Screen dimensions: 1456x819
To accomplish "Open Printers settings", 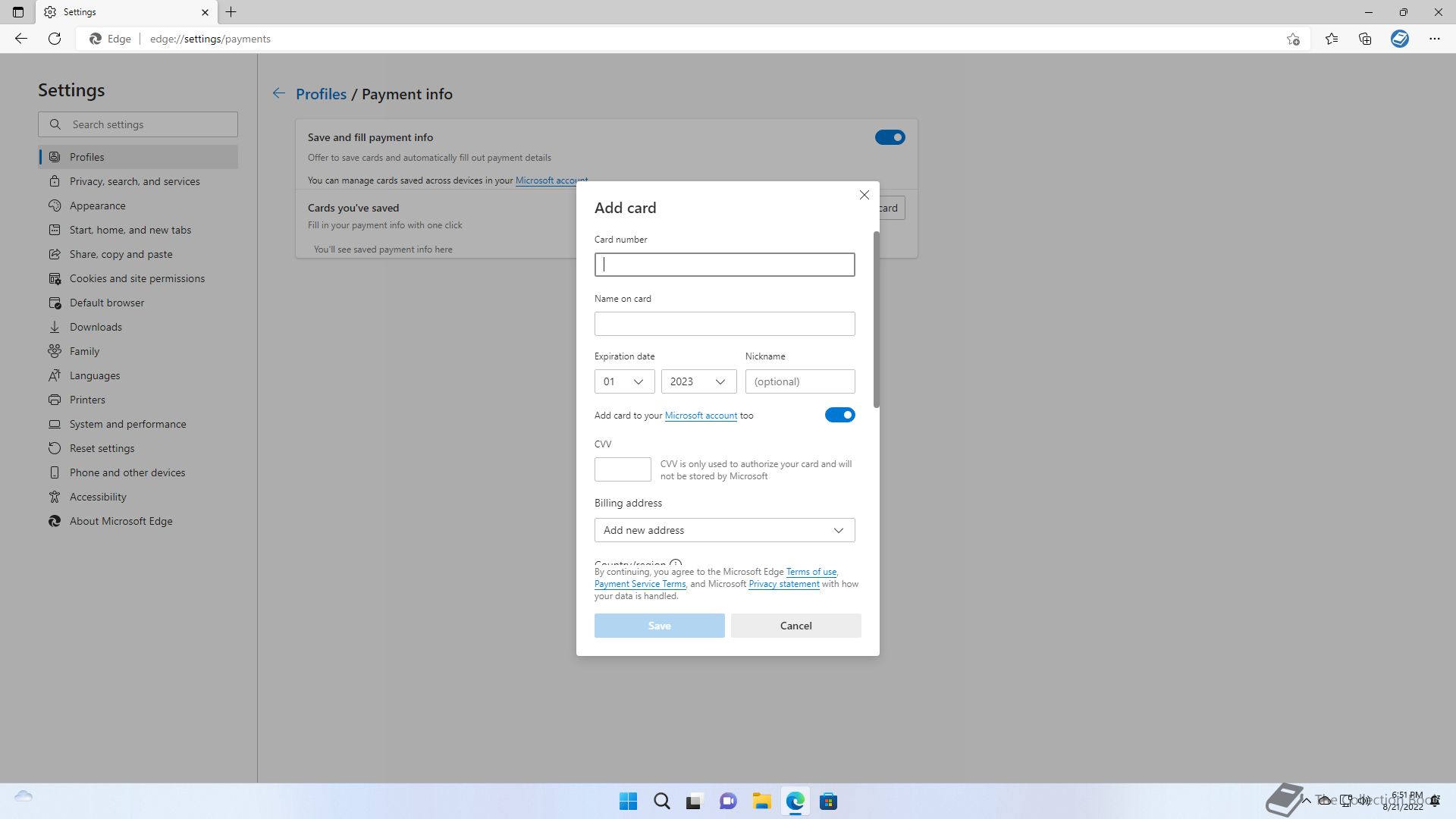I will click(138, 400).
